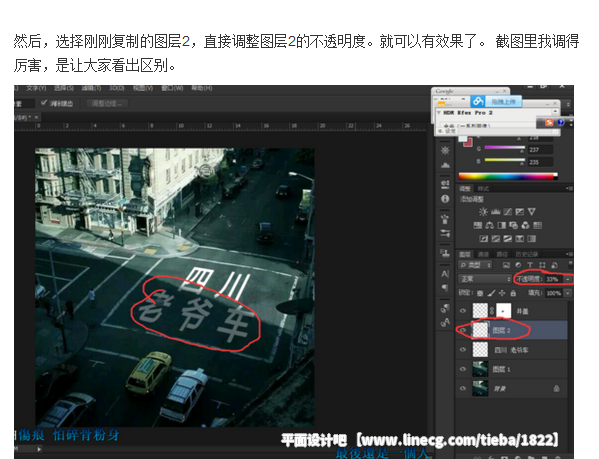
Task: Click the orange Sogou S icon
Action: coord(549,122)
